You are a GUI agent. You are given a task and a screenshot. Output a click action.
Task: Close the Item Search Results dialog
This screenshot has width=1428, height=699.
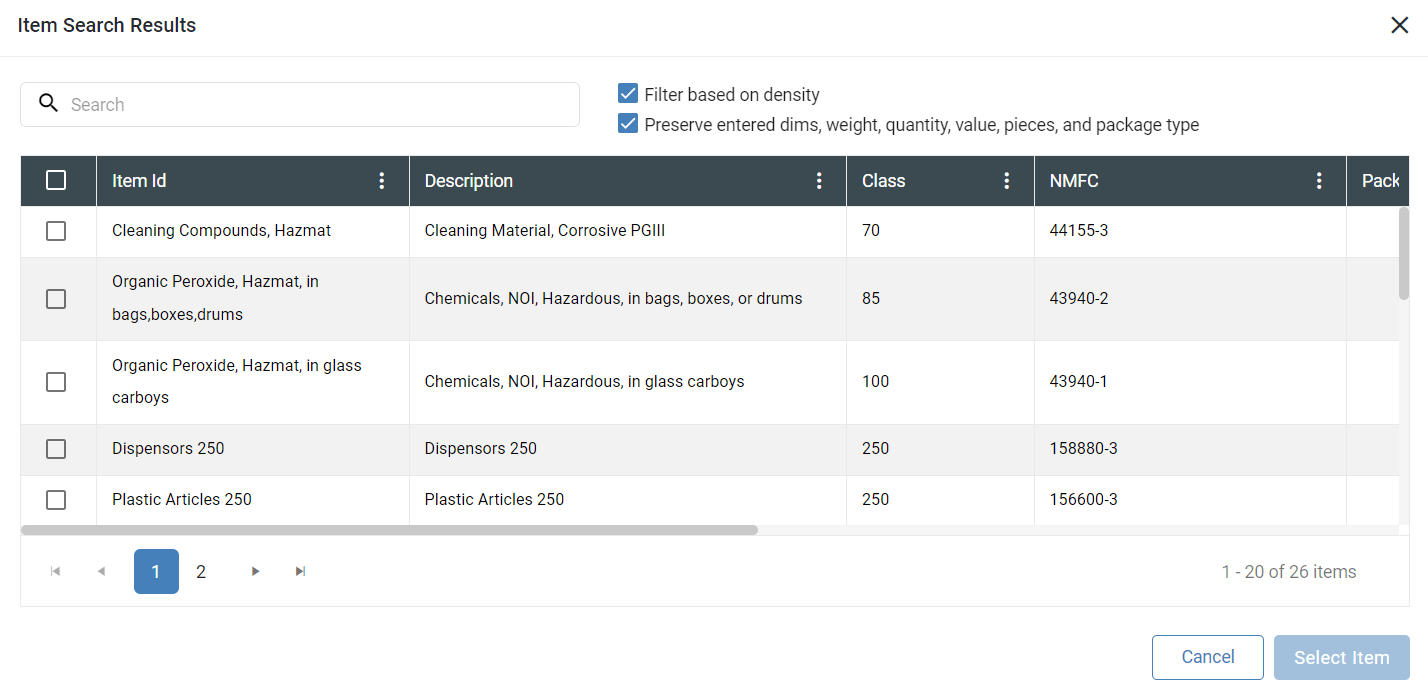[x=1399, y=26]
